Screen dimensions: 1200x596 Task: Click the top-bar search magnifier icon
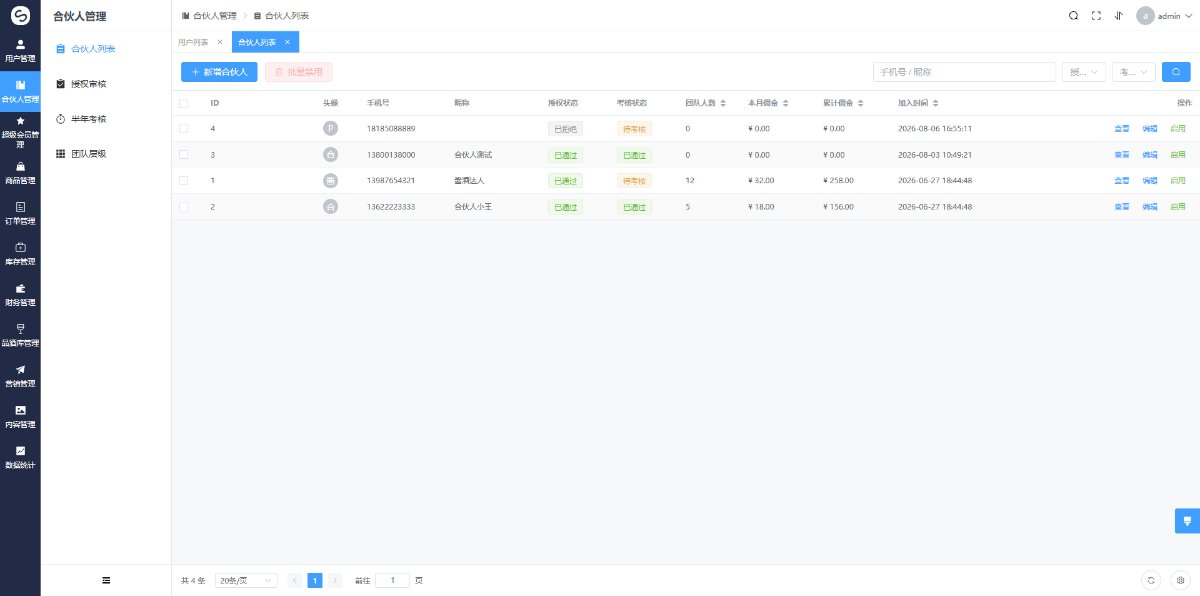point(1073,16)
